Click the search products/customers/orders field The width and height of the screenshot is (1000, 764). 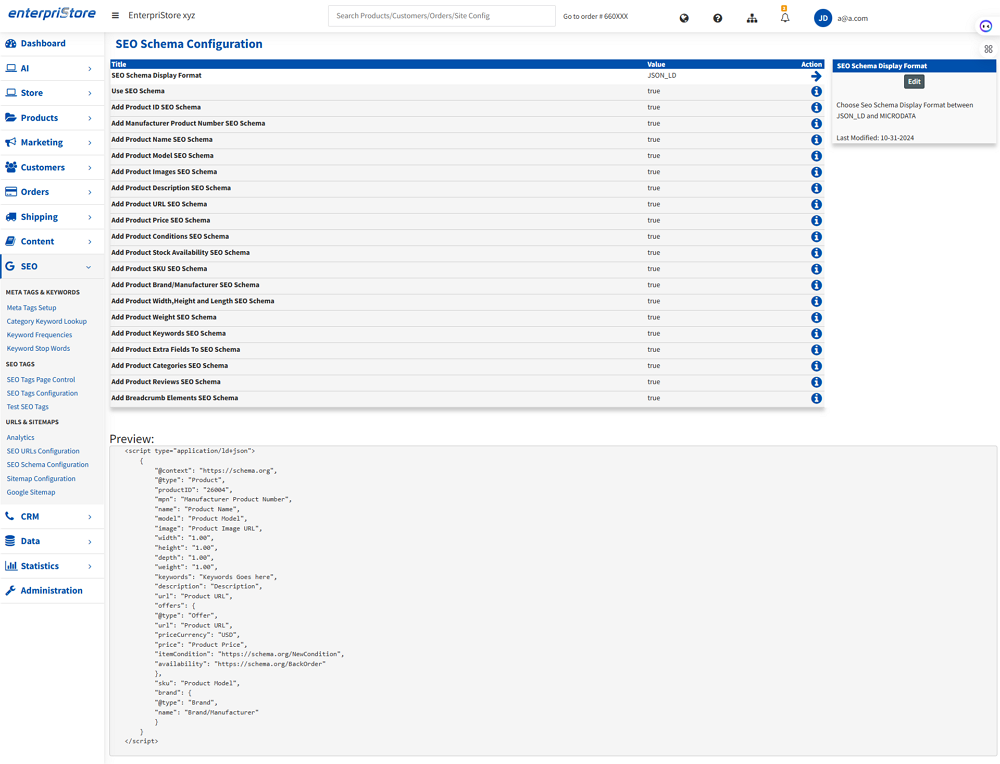[441, 16]
